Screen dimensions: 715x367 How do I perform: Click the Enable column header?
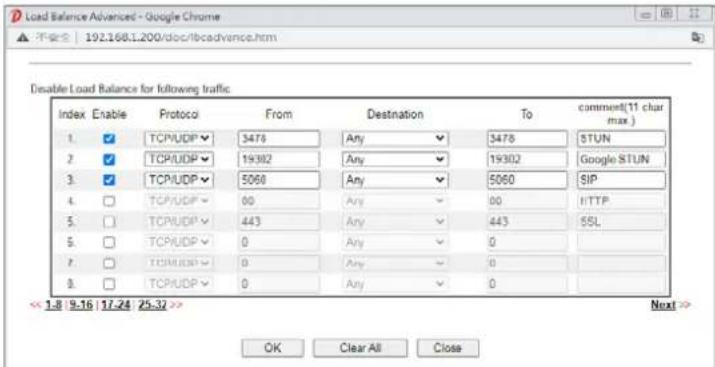pos(109,115)
